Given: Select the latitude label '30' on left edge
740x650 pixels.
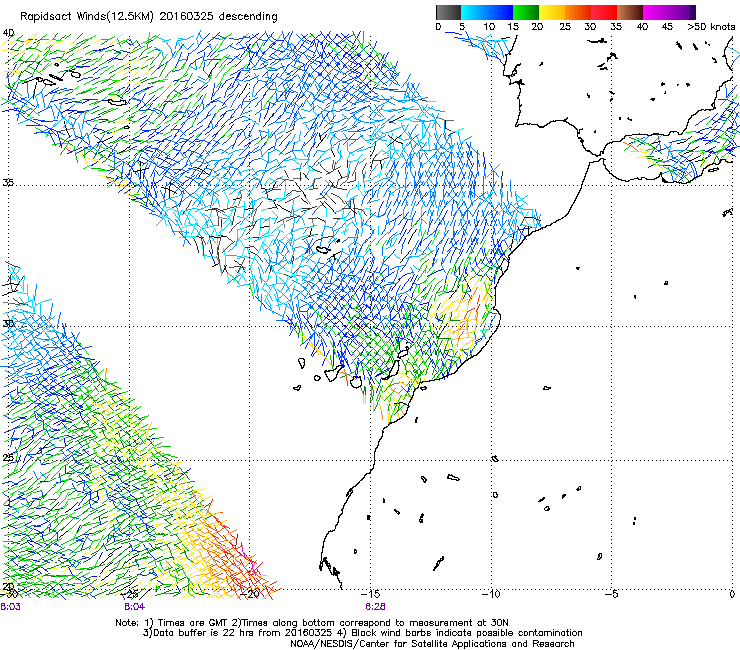Looking at the screenshot, I should pyautogui.click(x=8, y=324).
